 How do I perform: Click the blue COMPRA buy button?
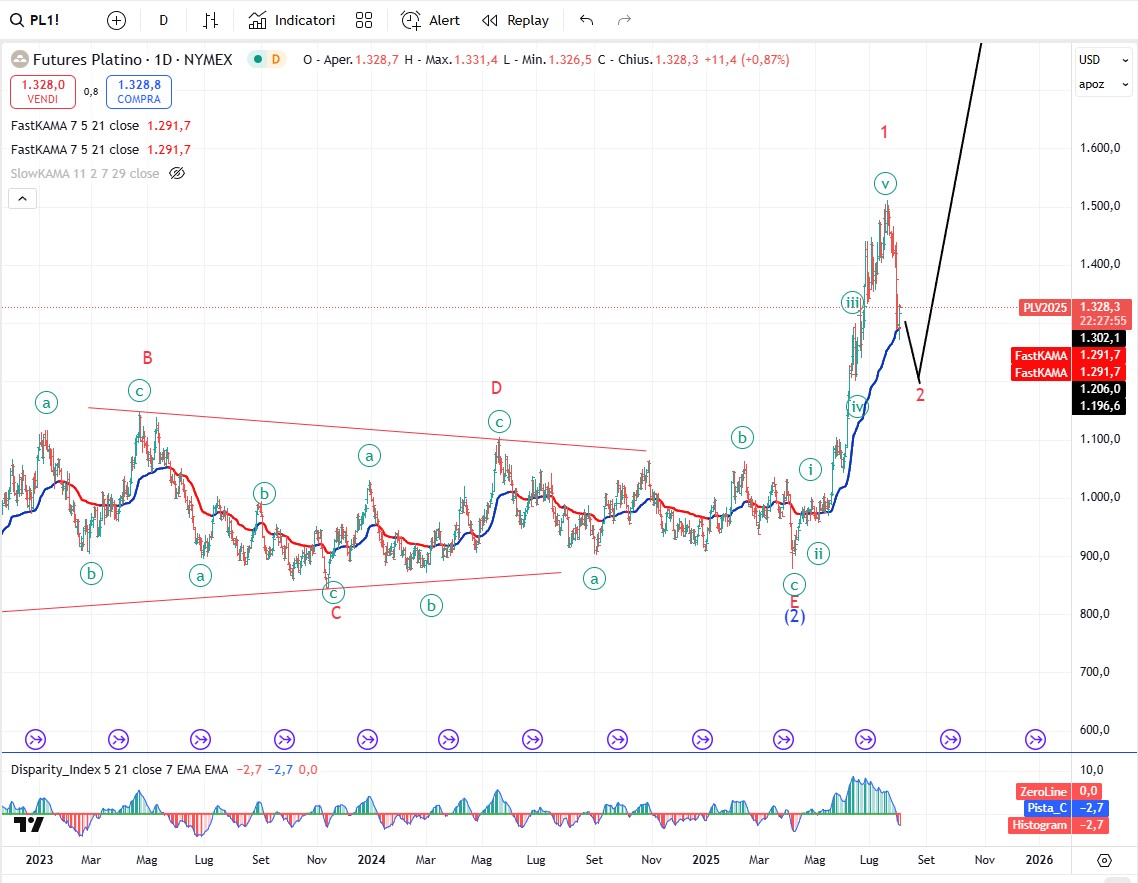click(139, 92)
